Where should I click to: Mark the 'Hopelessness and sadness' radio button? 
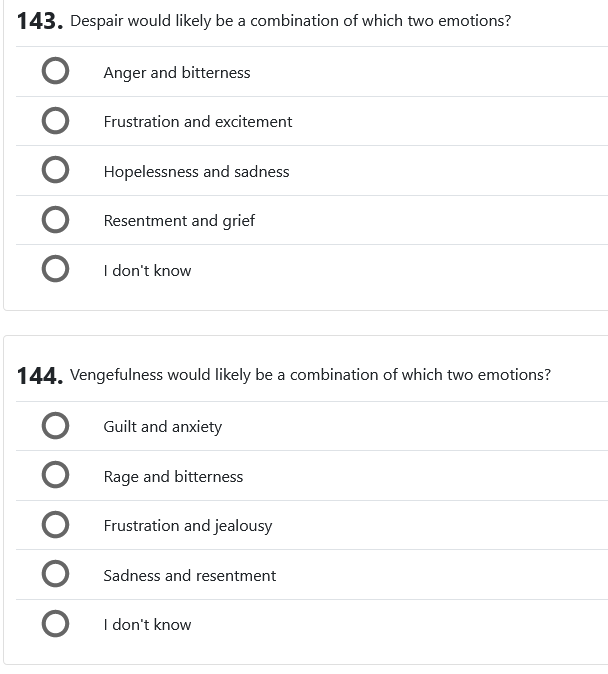click(56, 171)
